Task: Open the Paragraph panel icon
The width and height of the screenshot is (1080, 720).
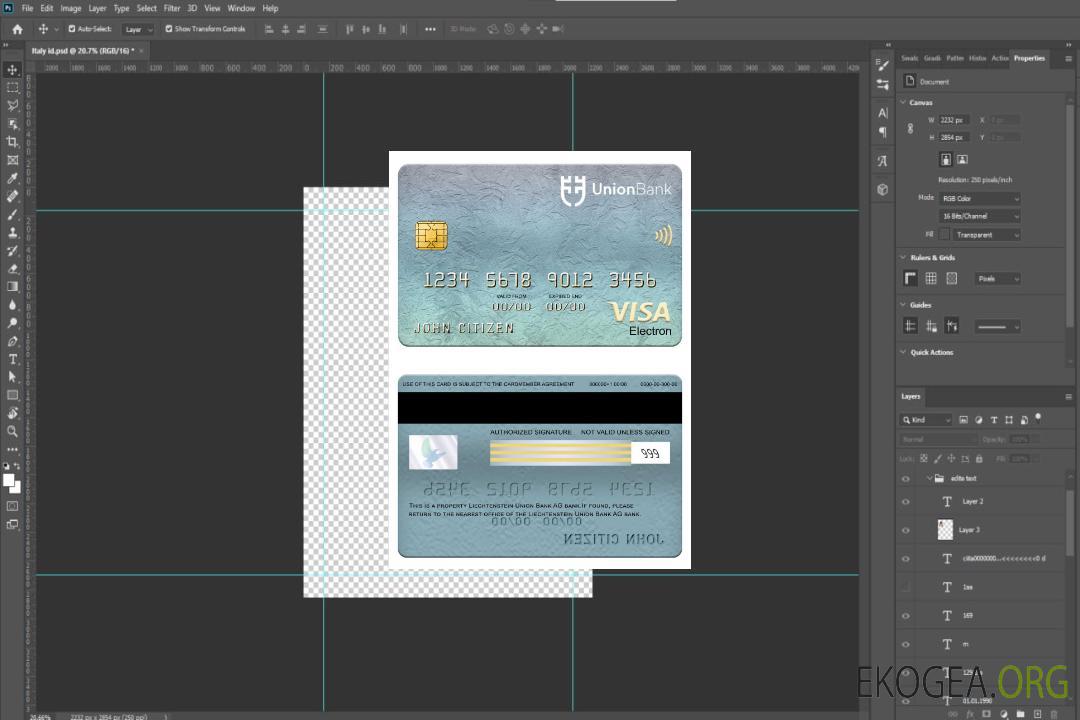Action: point(883,132)
